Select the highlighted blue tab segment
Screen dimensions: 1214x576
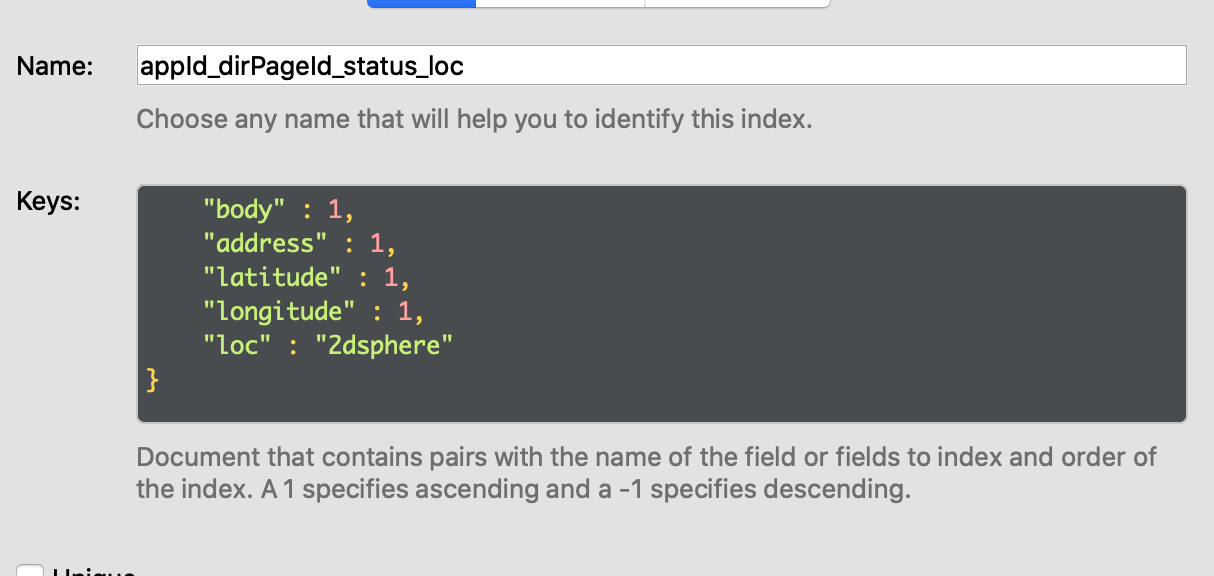pos(421,3)
